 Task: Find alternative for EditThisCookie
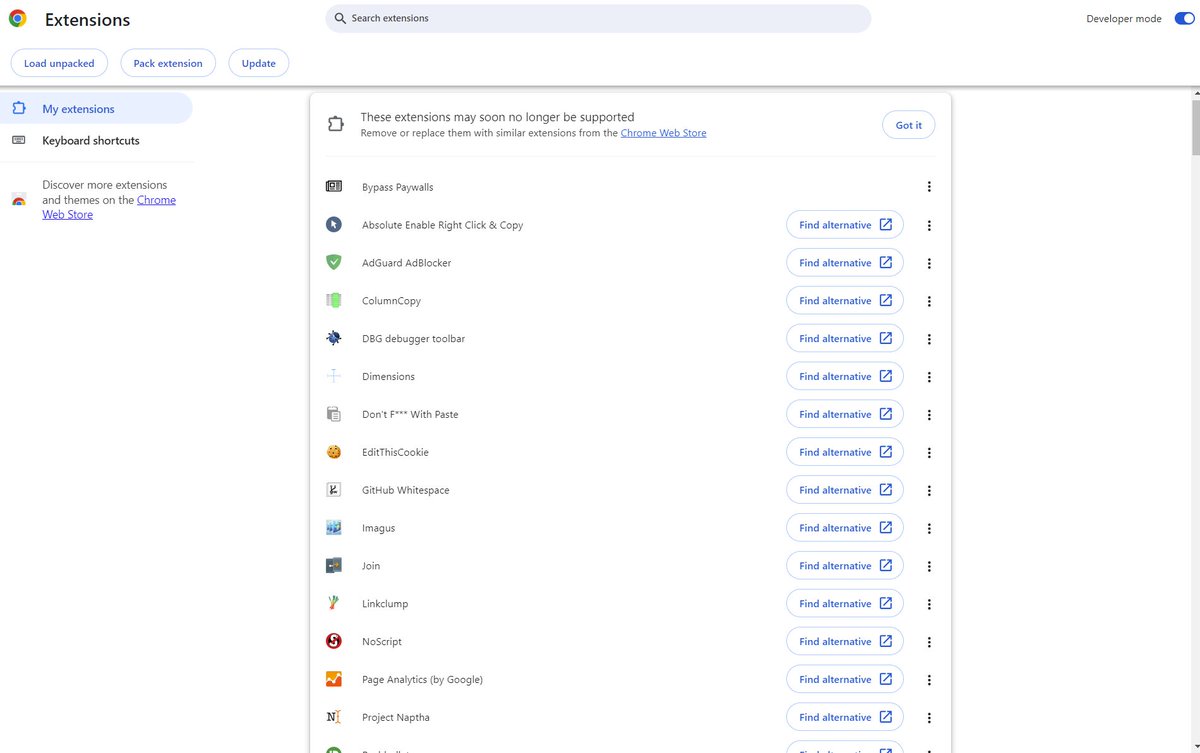pyautogui.click(x=845, y=452)
